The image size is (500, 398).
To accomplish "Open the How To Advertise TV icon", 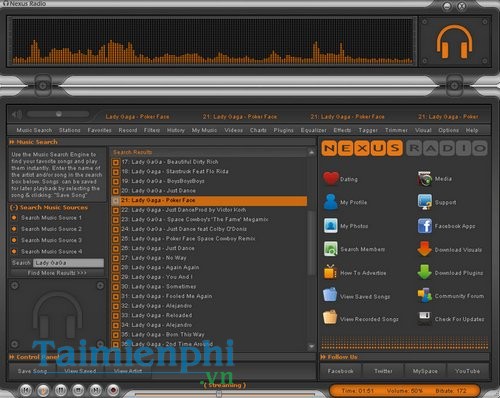I will click(330, 271).
